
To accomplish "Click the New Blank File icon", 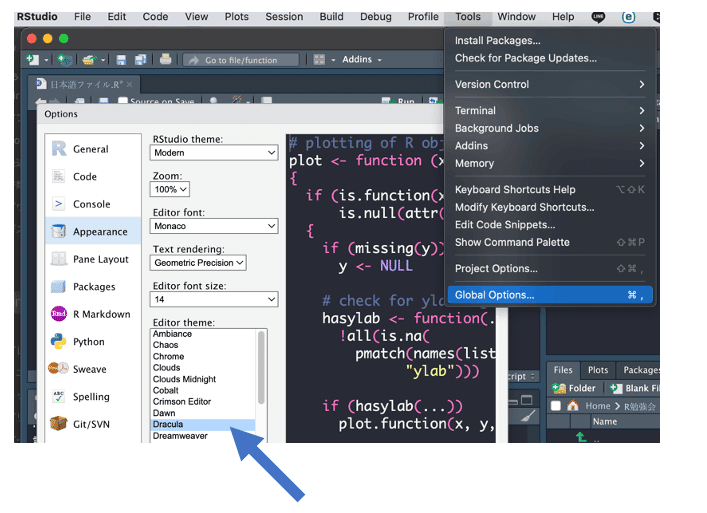I will point(616,388).
